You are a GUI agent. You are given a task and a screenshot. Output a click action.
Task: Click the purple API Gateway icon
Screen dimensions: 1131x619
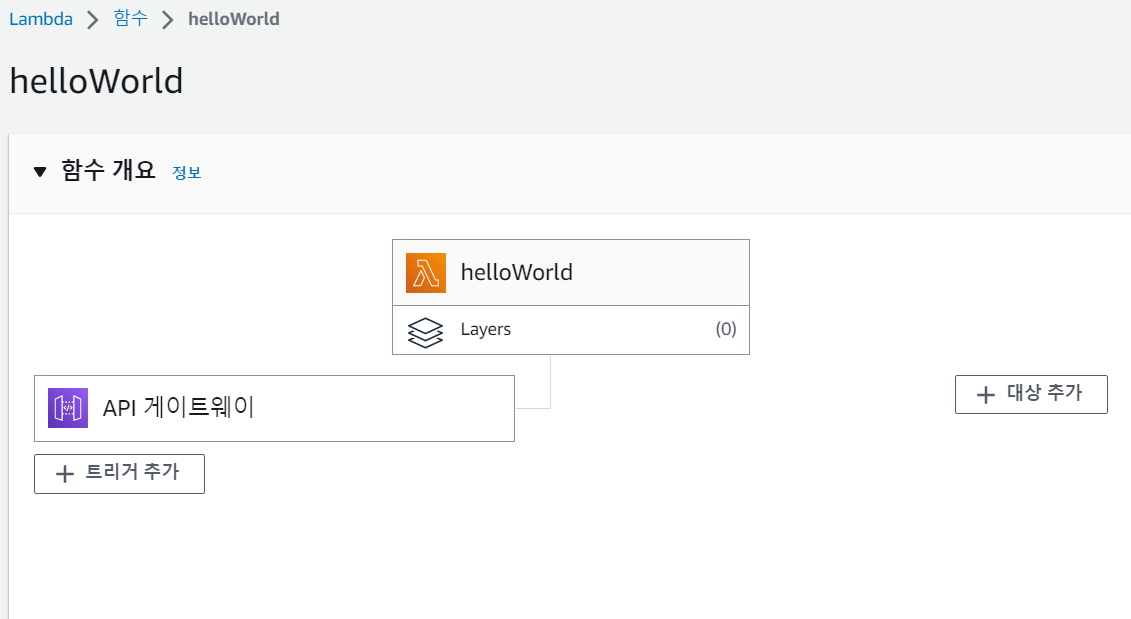click(x=68, y=408)
